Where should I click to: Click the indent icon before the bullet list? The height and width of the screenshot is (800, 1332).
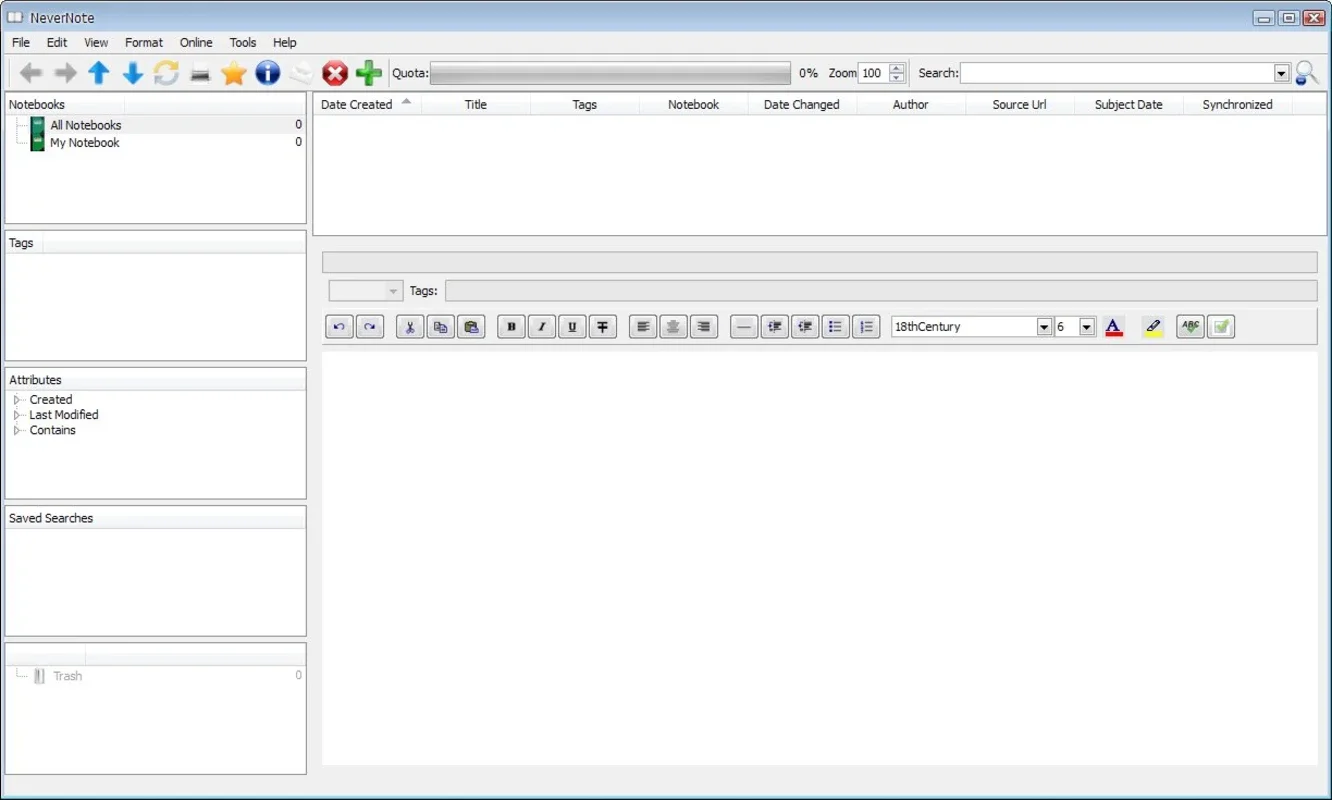coord(805,327)
